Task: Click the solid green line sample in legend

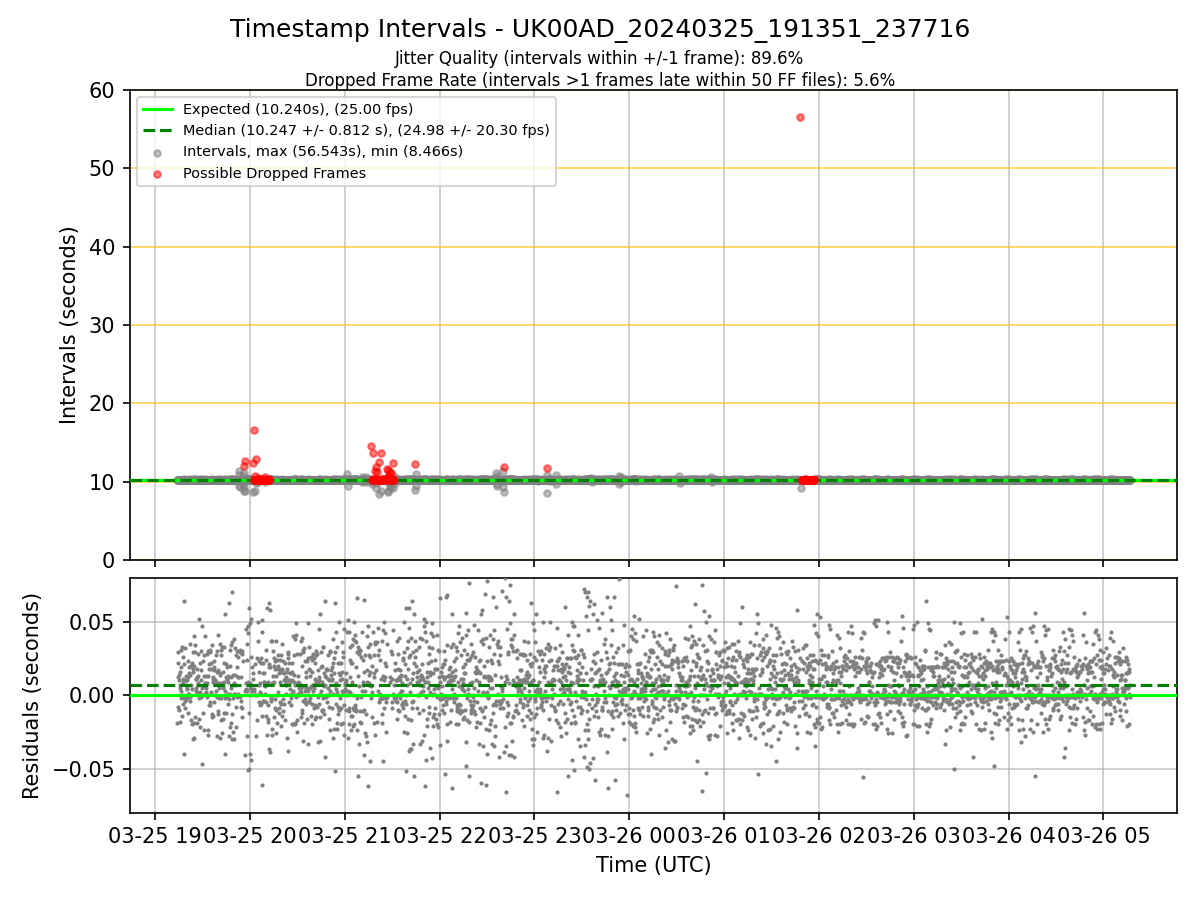Action: tap(159, 109)
